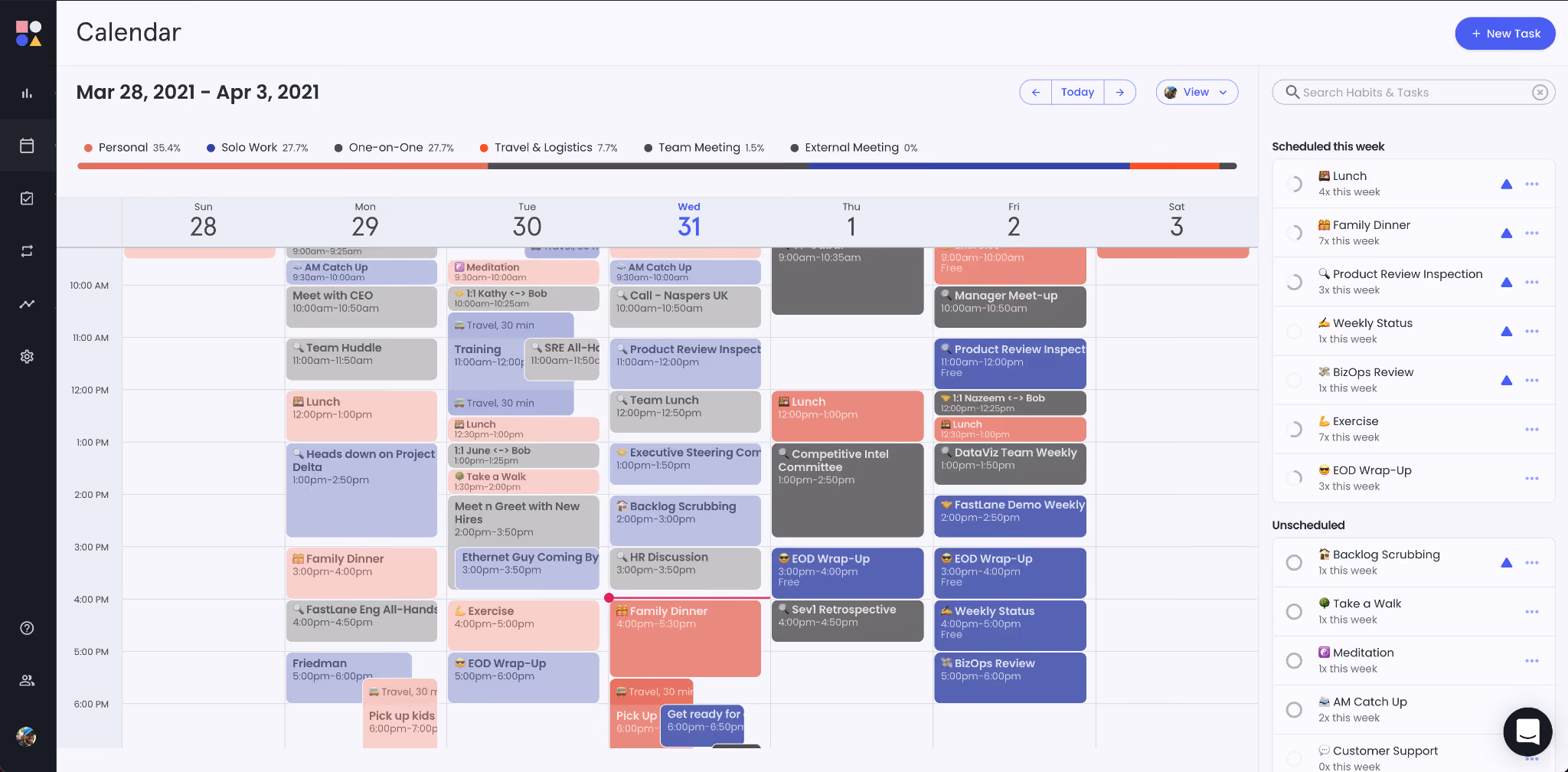Go to next week with right arrow

click(1120, 92)
